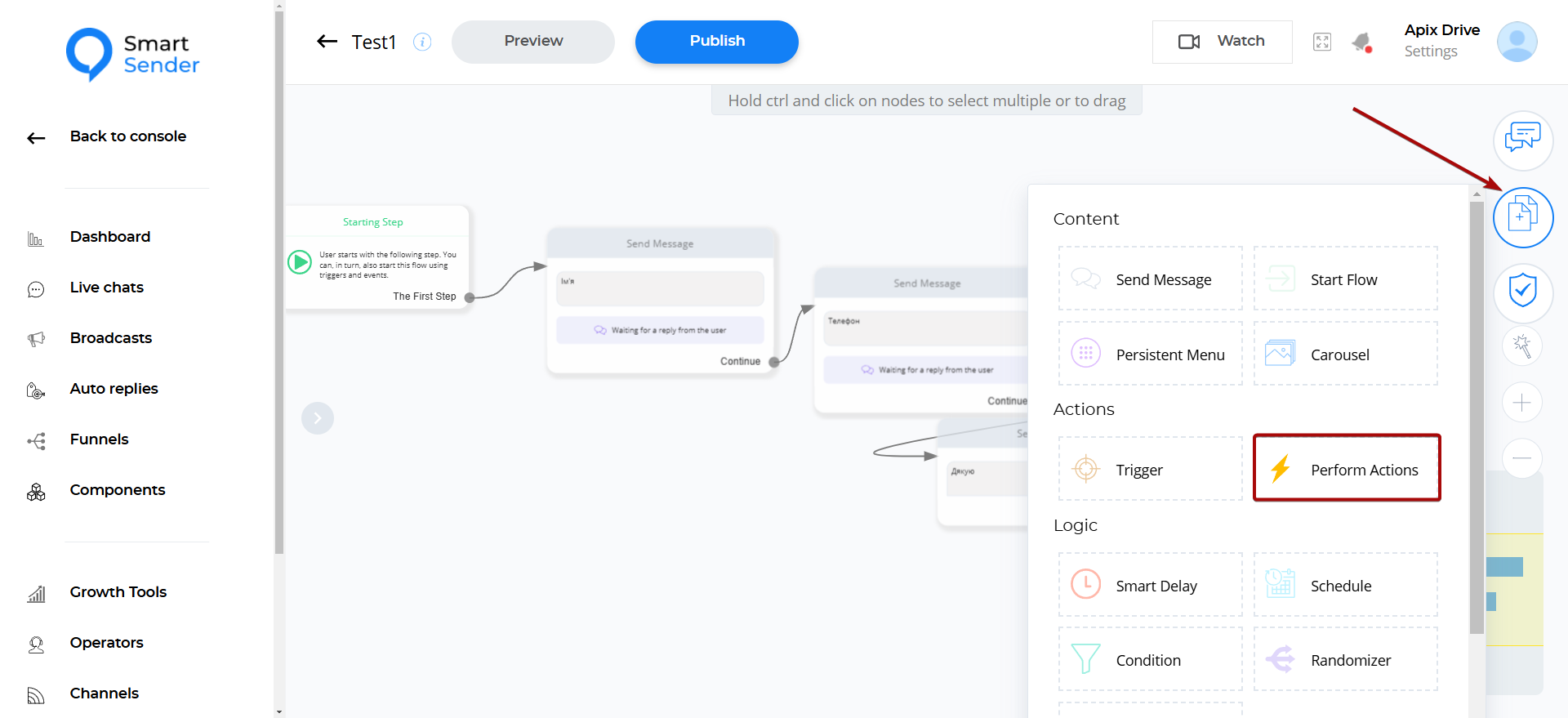Add a Send Message block
The image size is (1568, 718).
[x=1150, y=279]
